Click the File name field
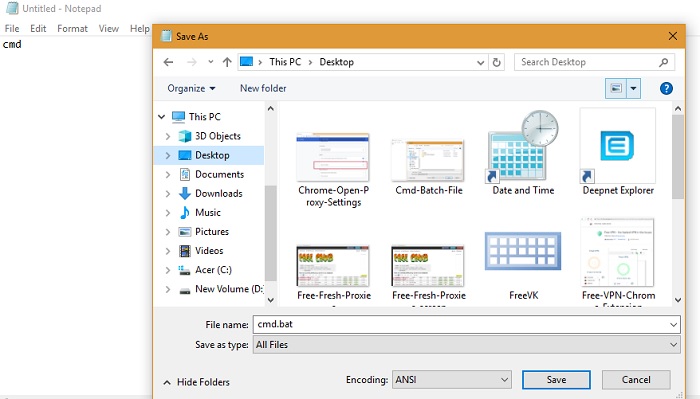Image resolution: width=700 pixels, height=399 pixels. click(467, 324)
